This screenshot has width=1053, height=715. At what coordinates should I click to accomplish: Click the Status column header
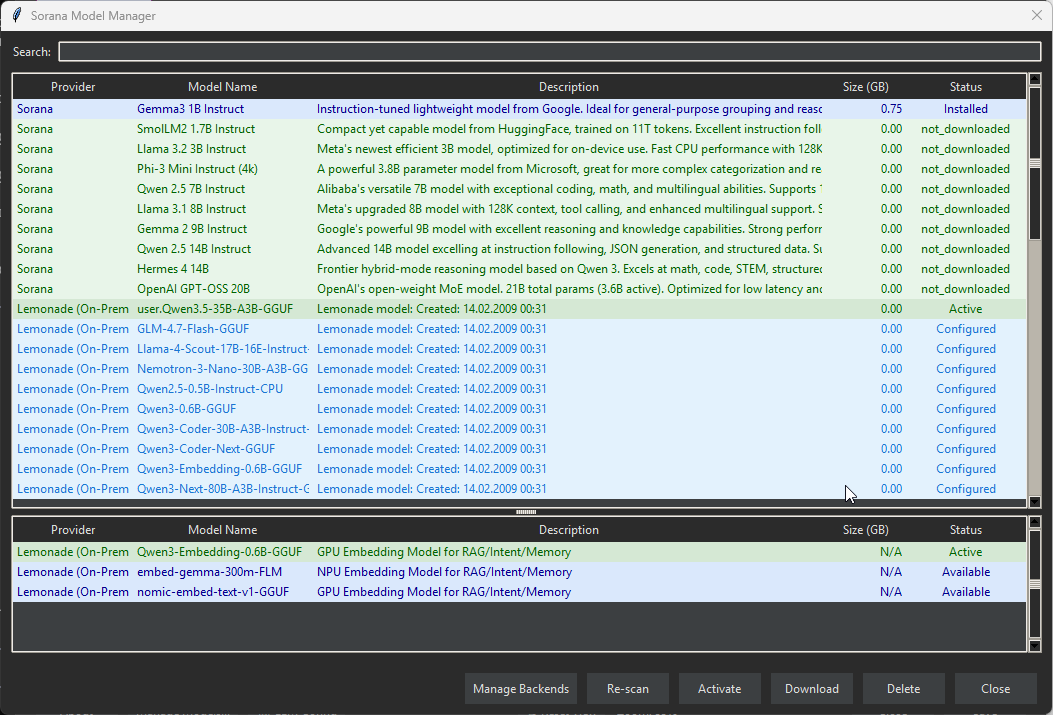(x=965, y=86)
